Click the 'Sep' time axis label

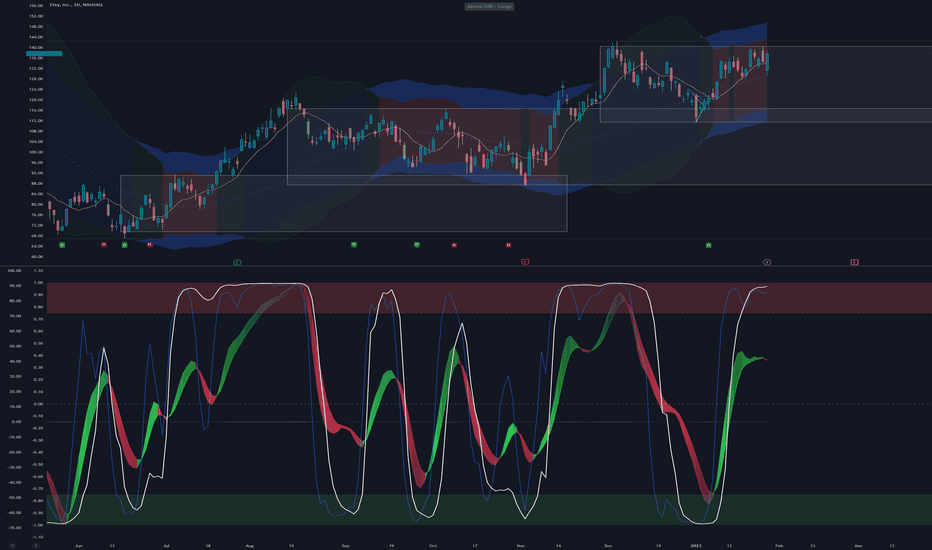click(x=345, y=545)
